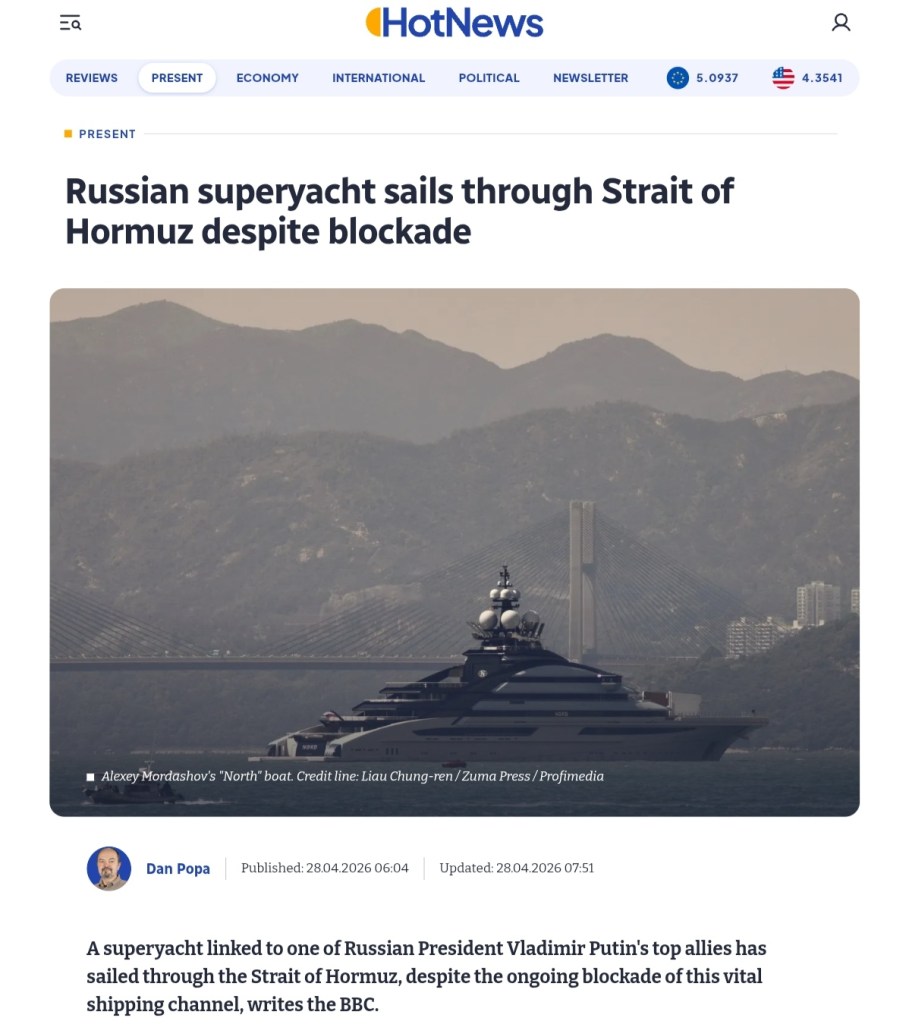Click the dollar exchange rate 4.3541
This screenshot has width=909, height=1024.
coord(822,78)
